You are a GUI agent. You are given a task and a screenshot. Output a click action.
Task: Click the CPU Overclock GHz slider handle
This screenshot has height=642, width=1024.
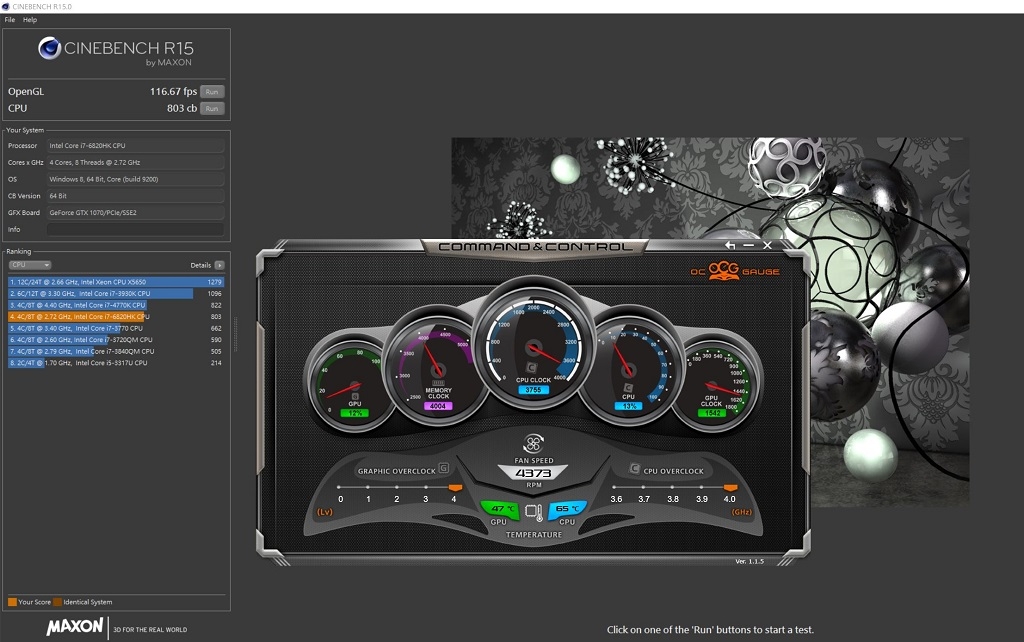[x=731, y=488]
